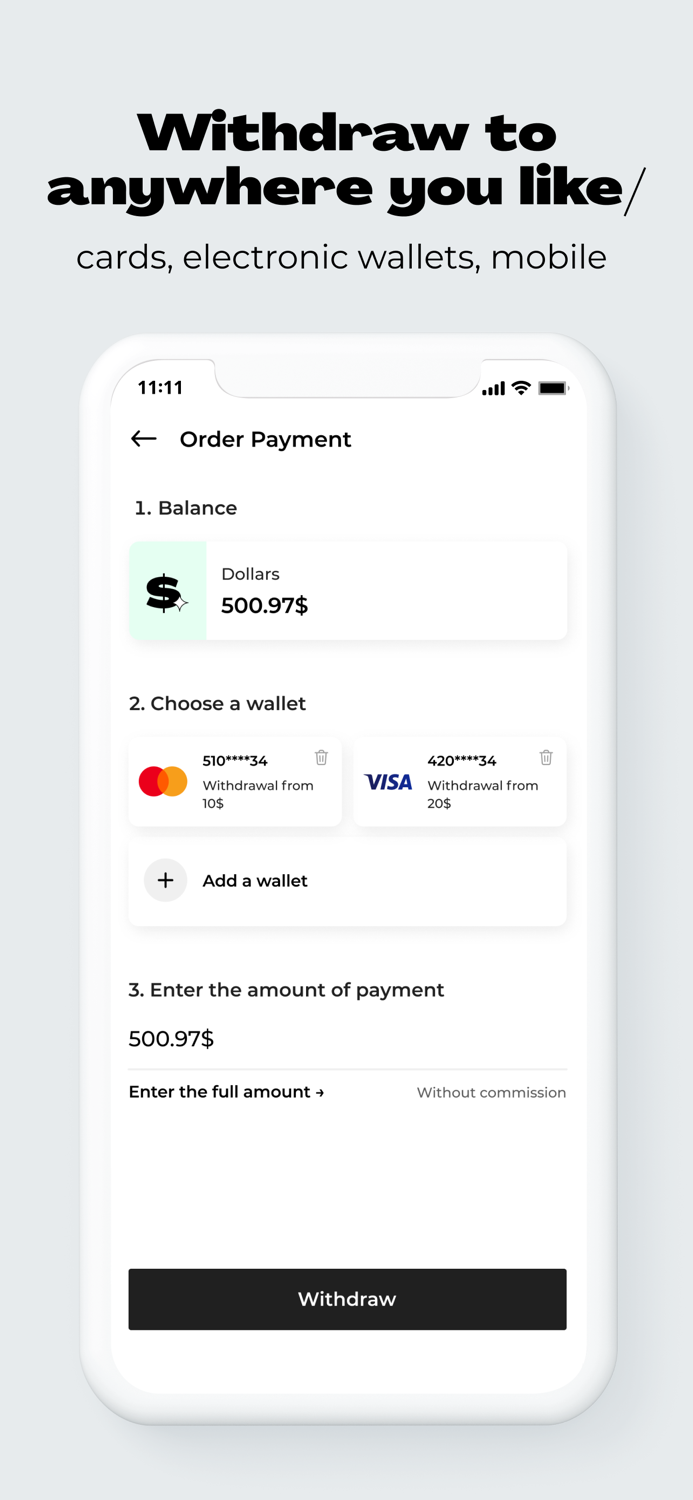Choose the 510****34 Mastercard wallet
Screen dimensions: 693x1500
[x=235, y=781]
